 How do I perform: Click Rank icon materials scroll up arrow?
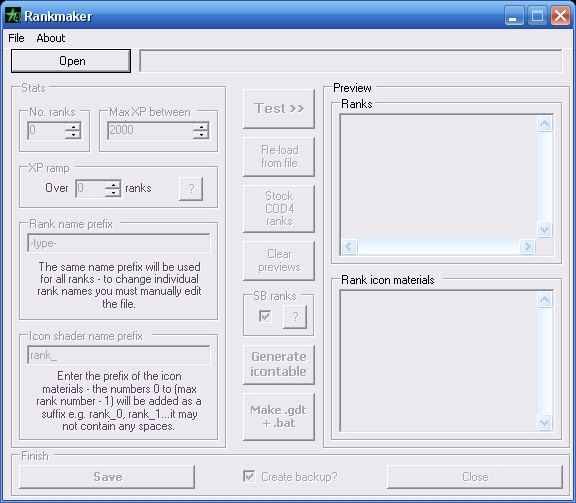pyautogui.click(x=544, y=299)
